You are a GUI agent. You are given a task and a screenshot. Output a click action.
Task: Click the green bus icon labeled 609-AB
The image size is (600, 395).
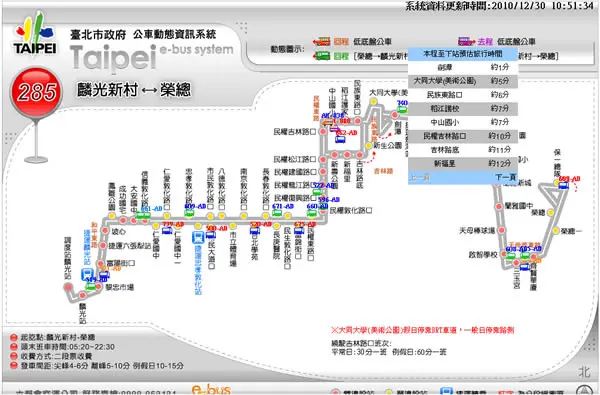pos(189,213)
